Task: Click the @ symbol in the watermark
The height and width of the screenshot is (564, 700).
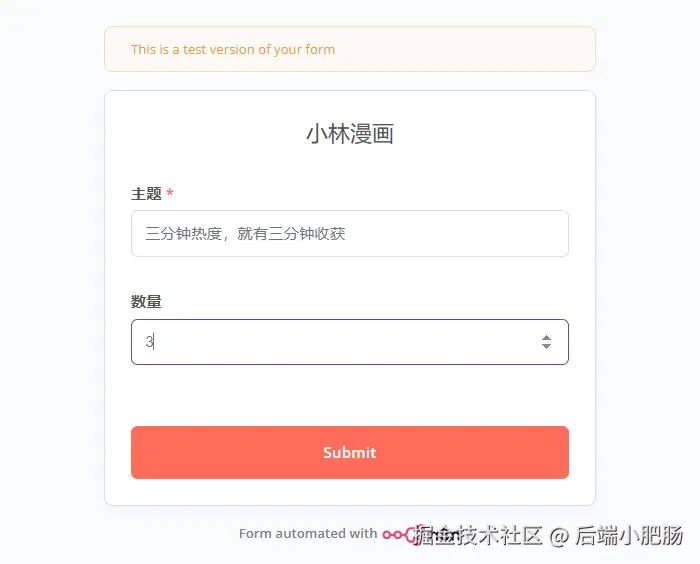Action: coord(560,535)
